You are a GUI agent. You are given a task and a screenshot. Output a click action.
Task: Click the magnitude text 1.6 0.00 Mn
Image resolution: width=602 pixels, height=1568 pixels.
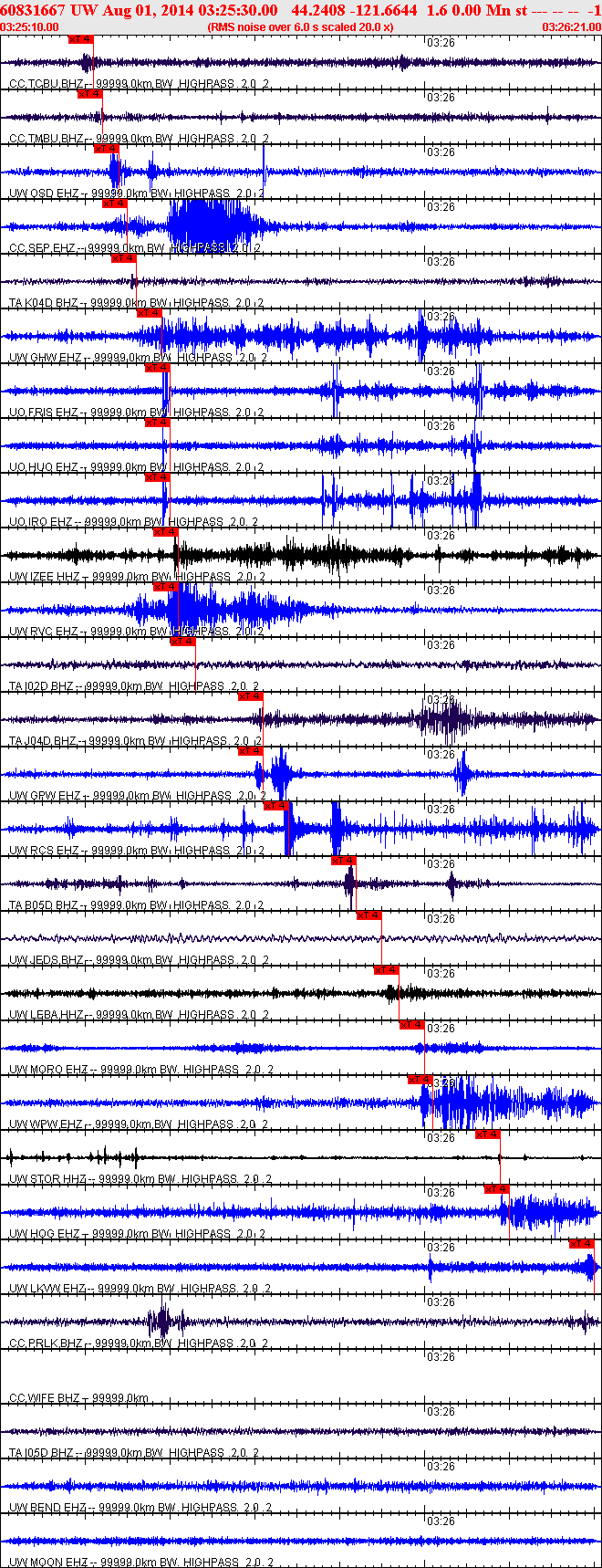click(468, 10)
